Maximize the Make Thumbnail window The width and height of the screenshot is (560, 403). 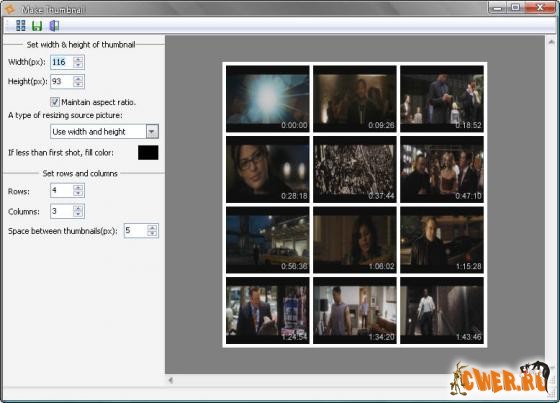pos(515,8)
